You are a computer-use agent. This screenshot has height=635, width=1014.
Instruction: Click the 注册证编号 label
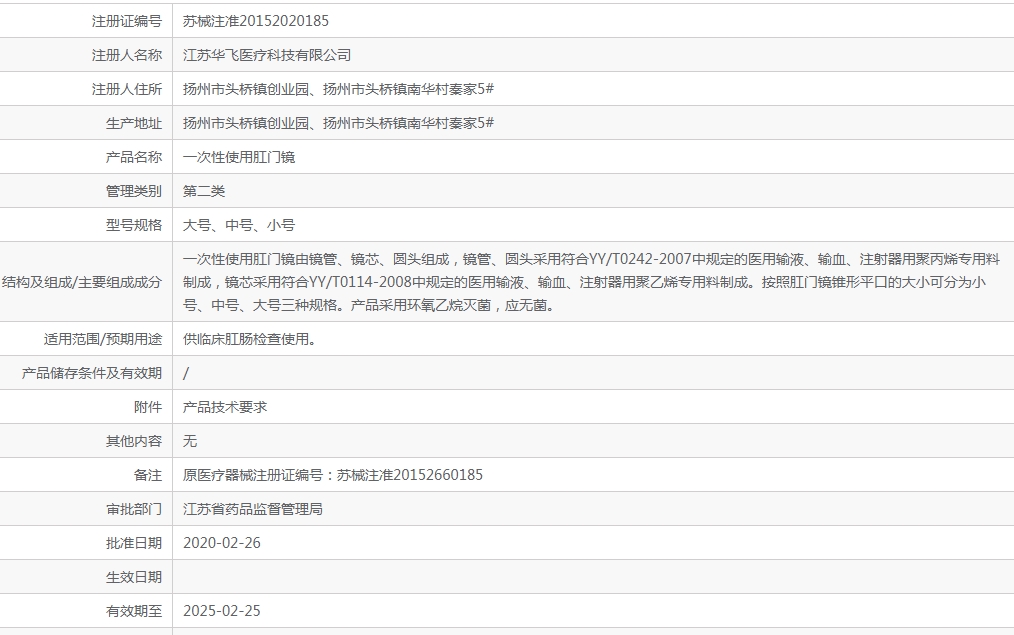point(127,21)
